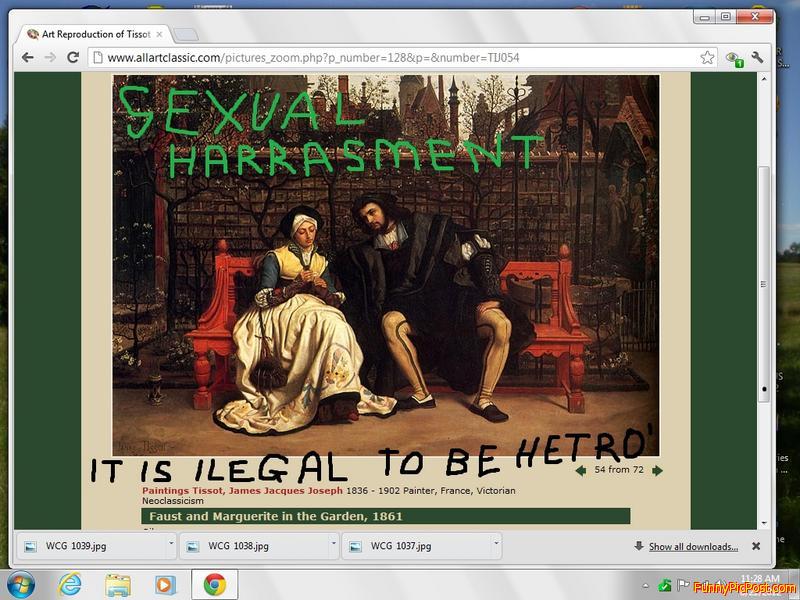This screenshot has width=800, height=600.
Task: Close the downloads bar
Action: [x=756, y=546]
